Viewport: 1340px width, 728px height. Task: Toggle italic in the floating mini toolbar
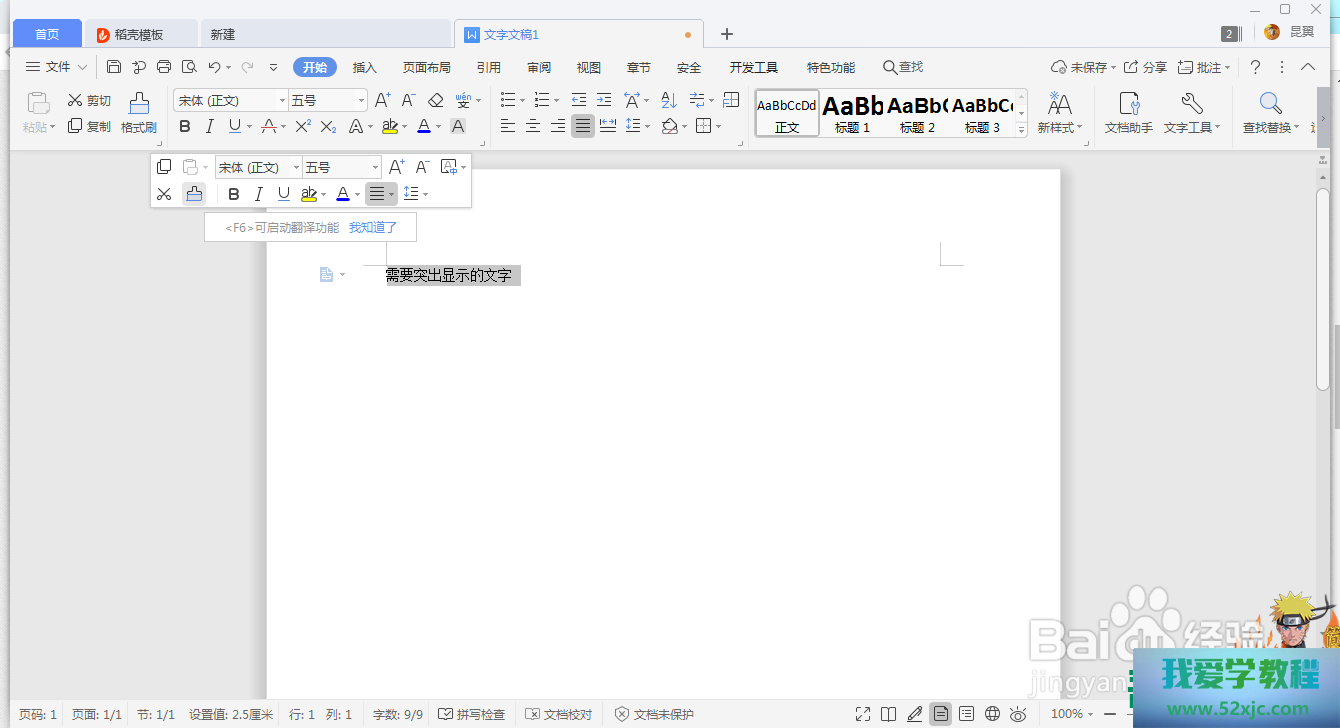[x=259, y=194]
